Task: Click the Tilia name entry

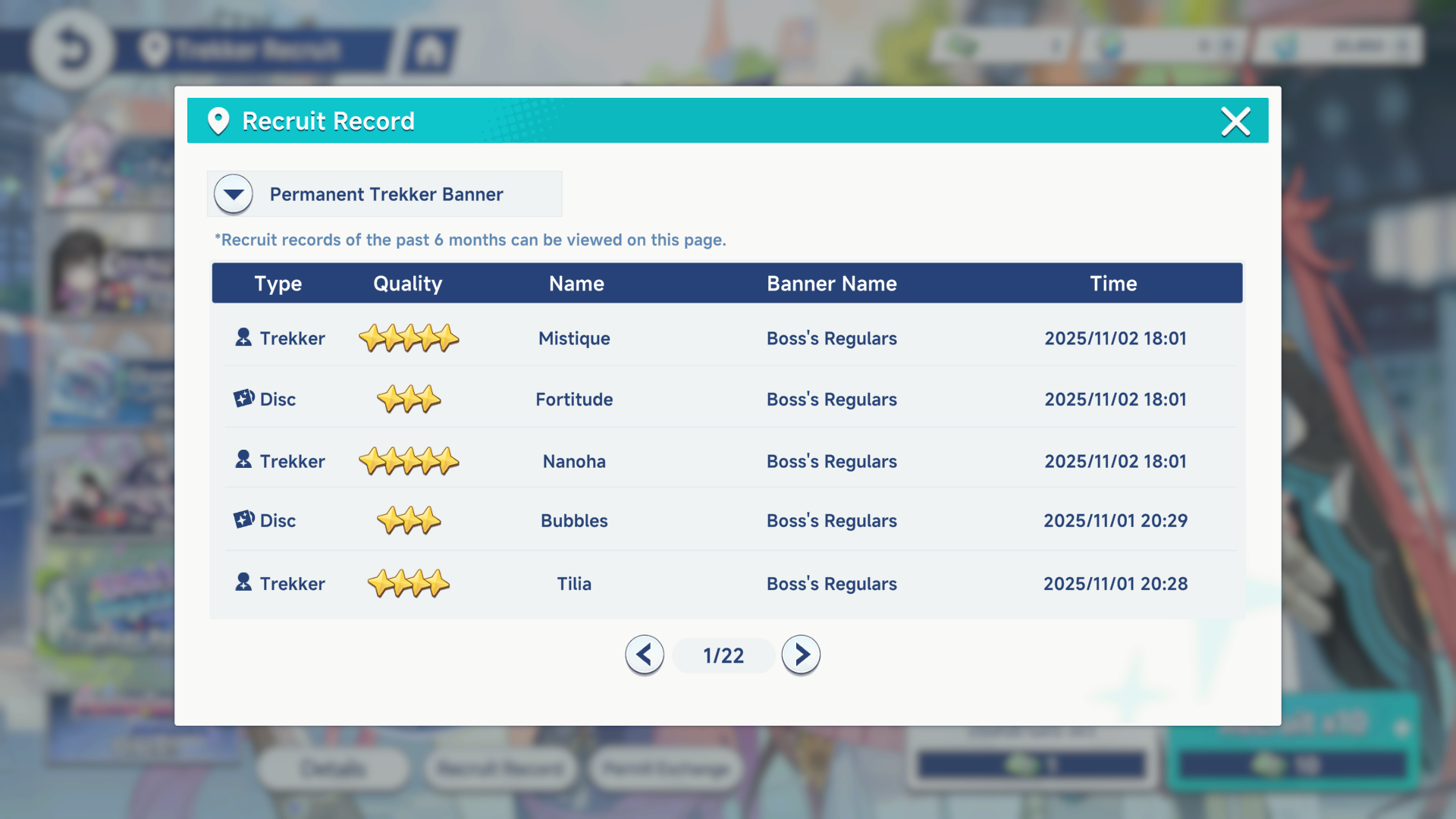Action: coord(574,584)
